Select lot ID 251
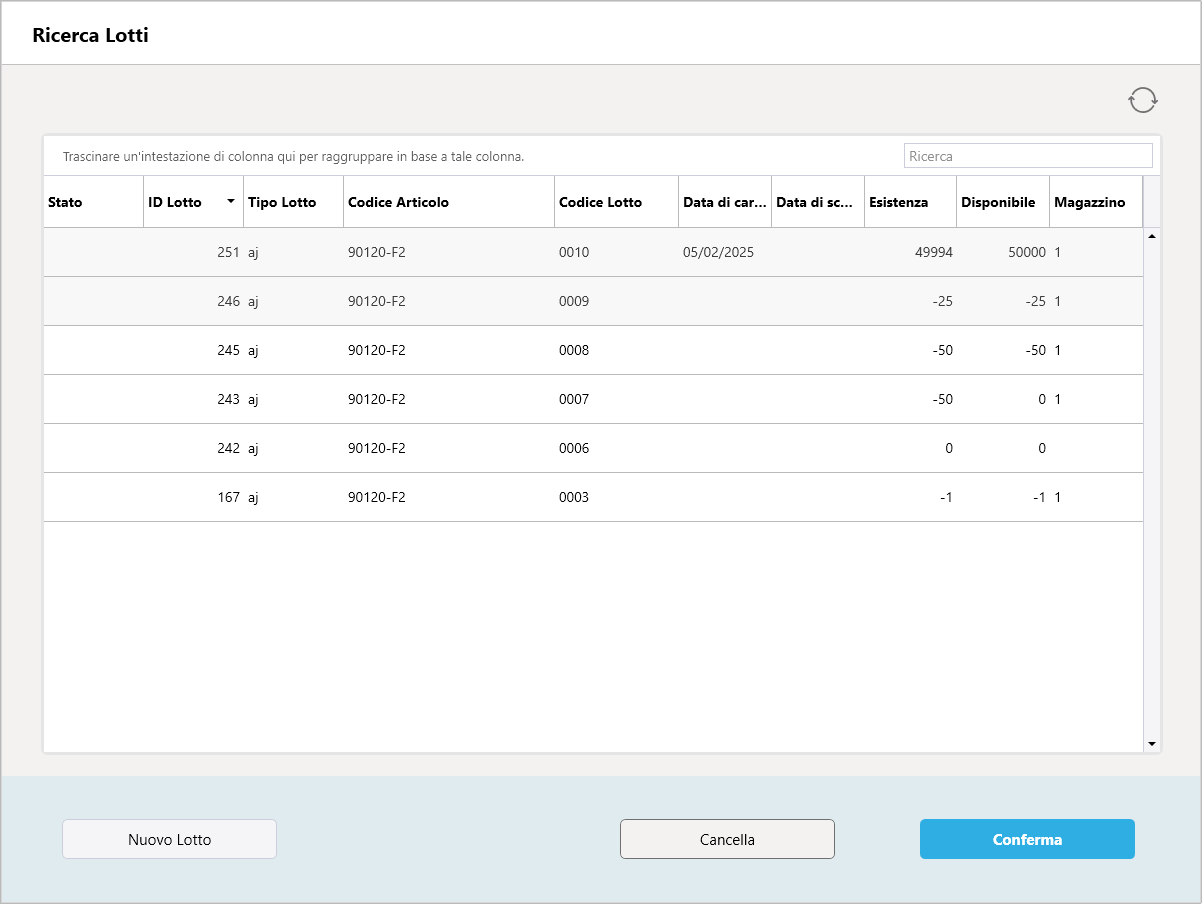Screen dimensions: 1202x904 click(x=228, y=252)
